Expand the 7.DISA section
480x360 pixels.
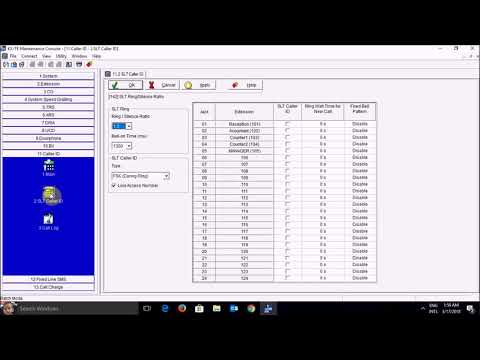[x=48, y=123]
